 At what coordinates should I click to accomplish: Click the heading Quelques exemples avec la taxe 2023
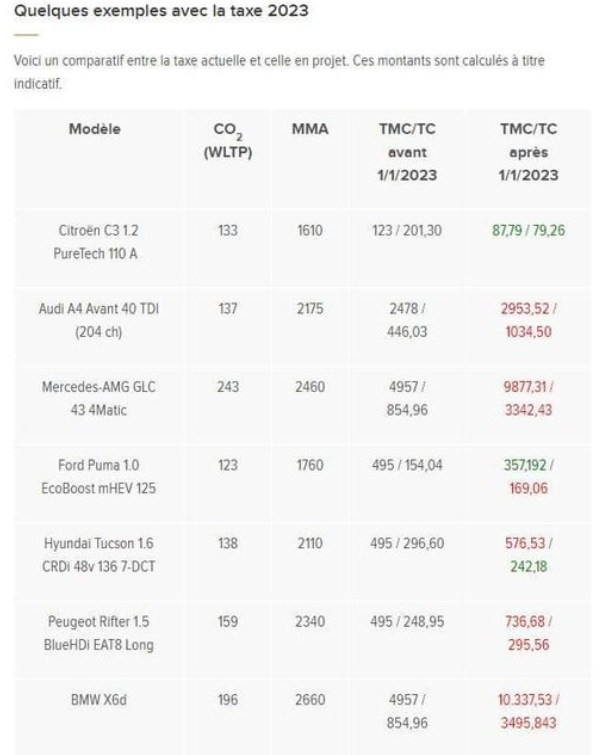161,11
